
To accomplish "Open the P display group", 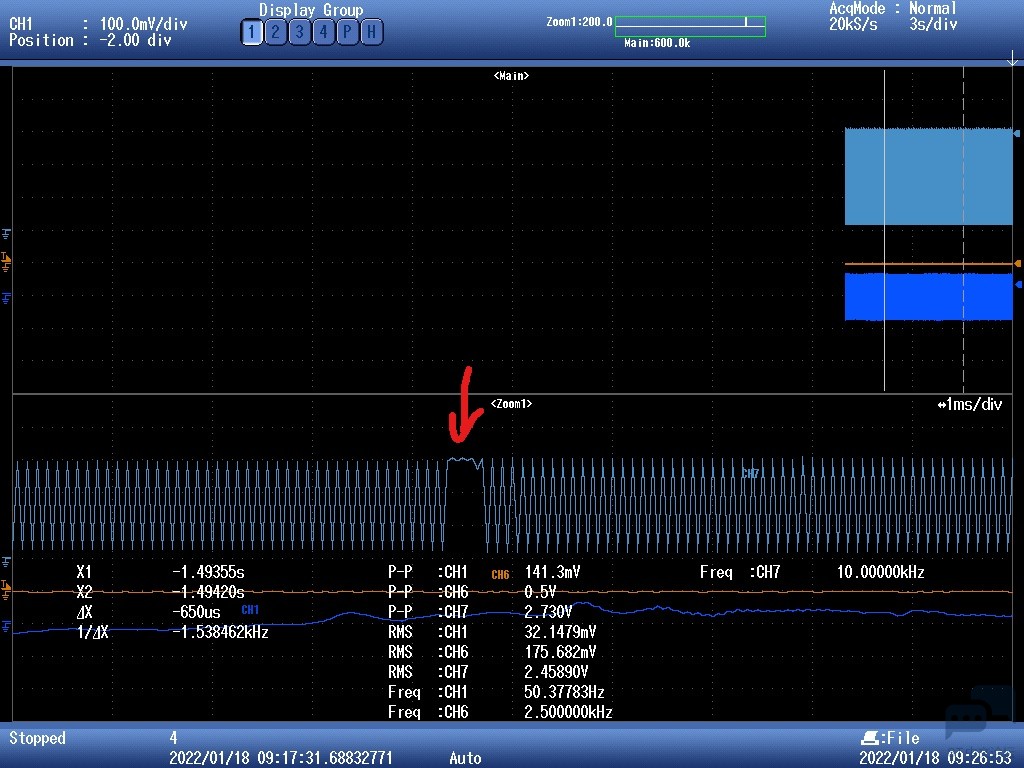I will coord(347,33).
